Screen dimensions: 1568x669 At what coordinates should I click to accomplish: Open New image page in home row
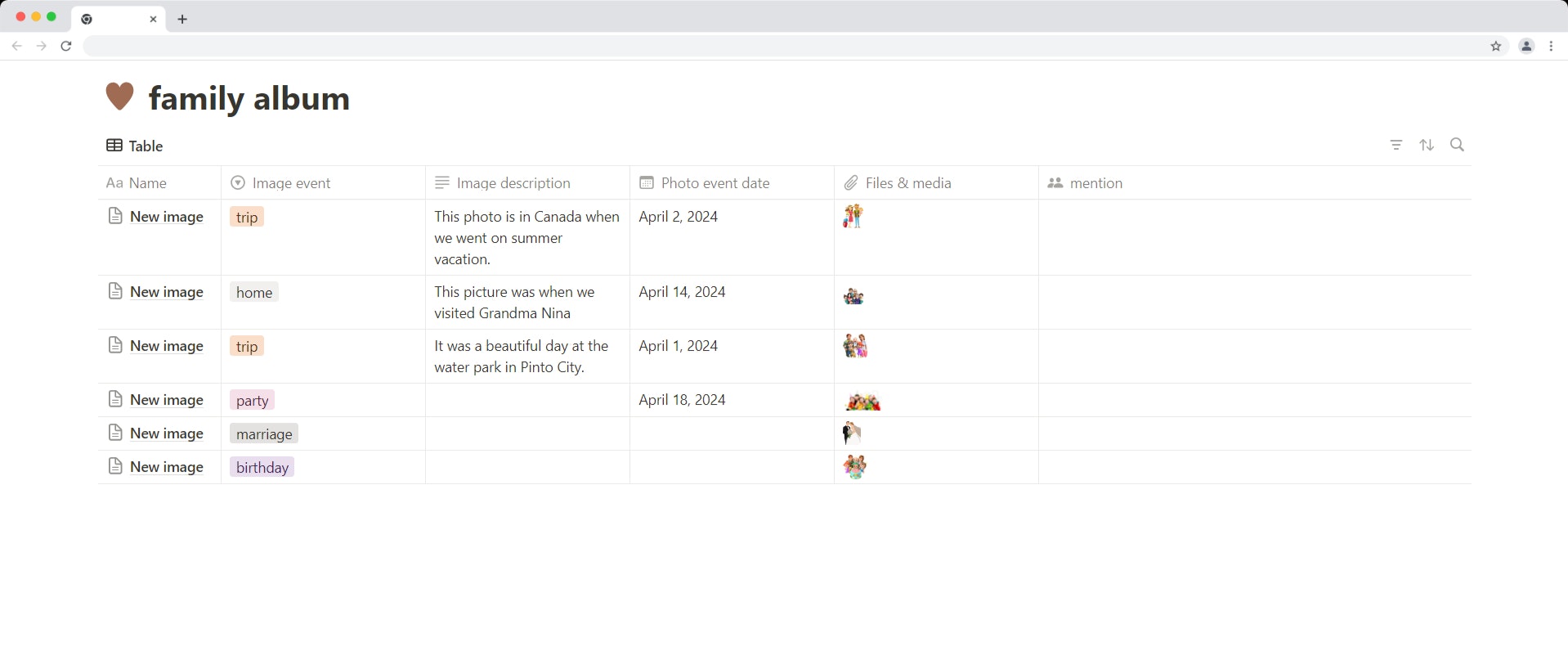point(167,292)
